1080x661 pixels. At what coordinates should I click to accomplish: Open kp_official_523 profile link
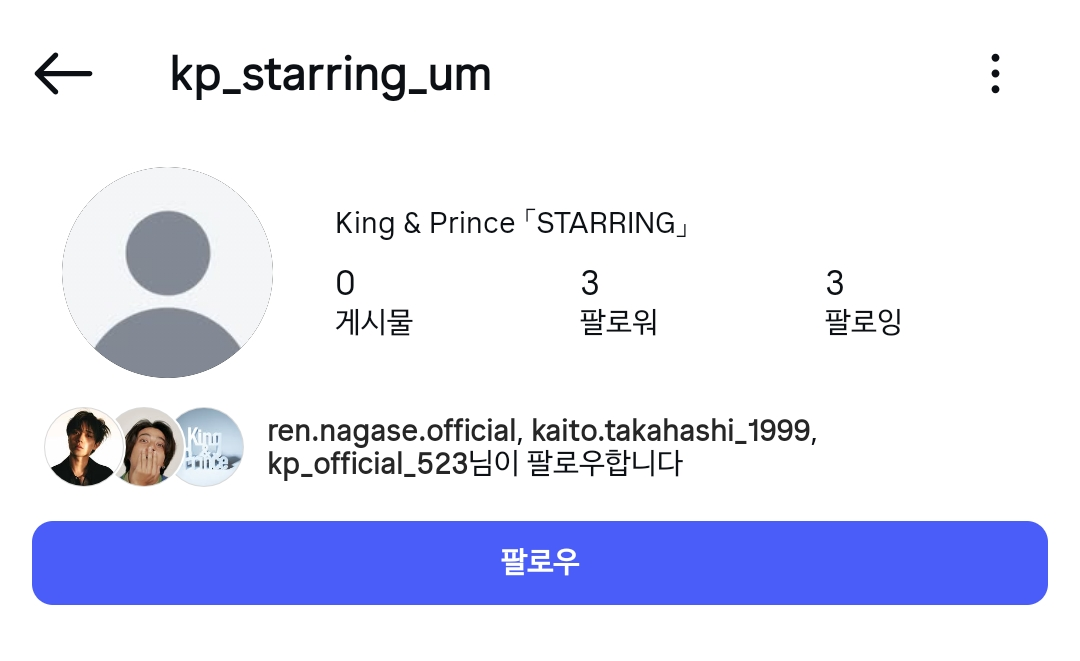pyautogui.click(x=367, y=464)
